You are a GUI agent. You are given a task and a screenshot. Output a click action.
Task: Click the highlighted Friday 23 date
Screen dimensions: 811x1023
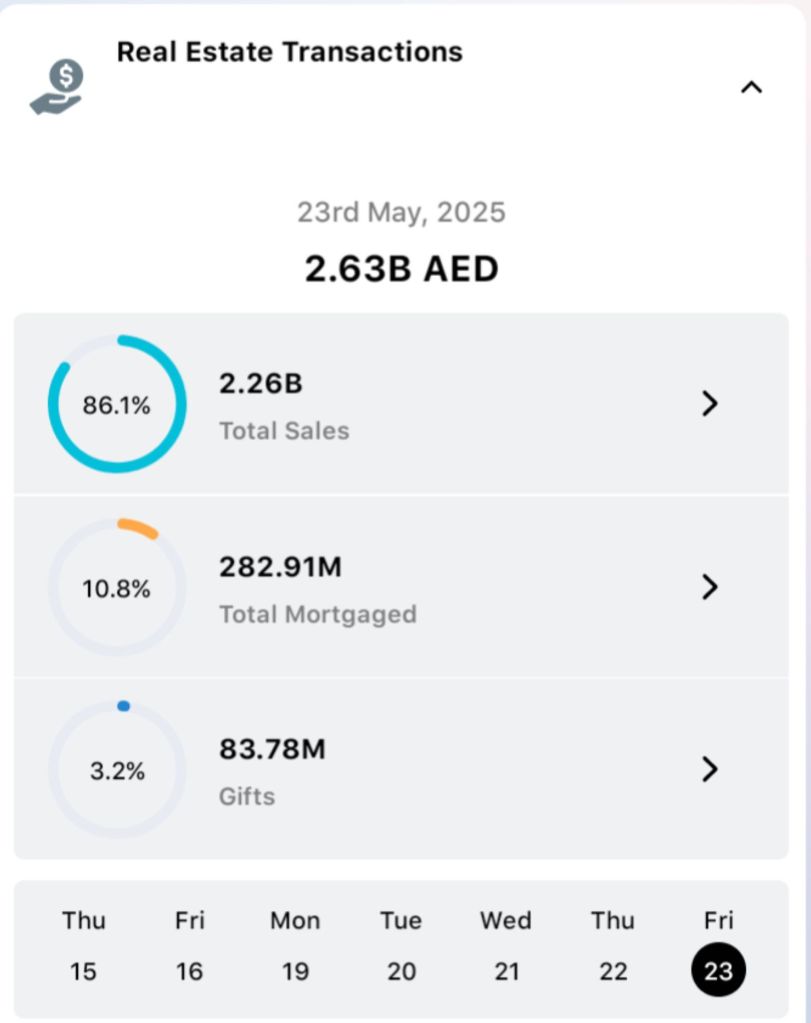(x=718, y=968)
